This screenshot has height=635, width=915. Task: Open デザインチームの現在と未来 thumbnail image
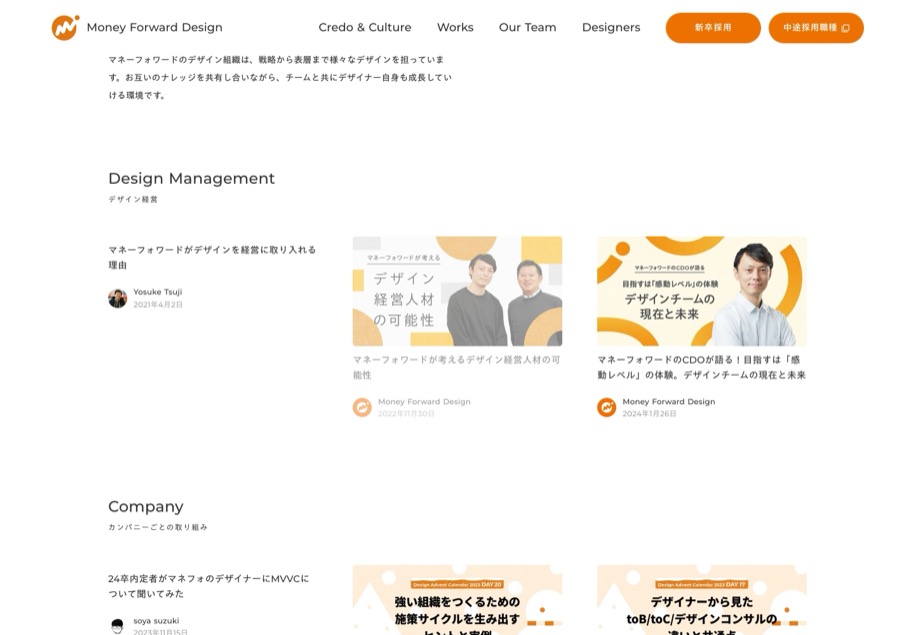(701, 291)
